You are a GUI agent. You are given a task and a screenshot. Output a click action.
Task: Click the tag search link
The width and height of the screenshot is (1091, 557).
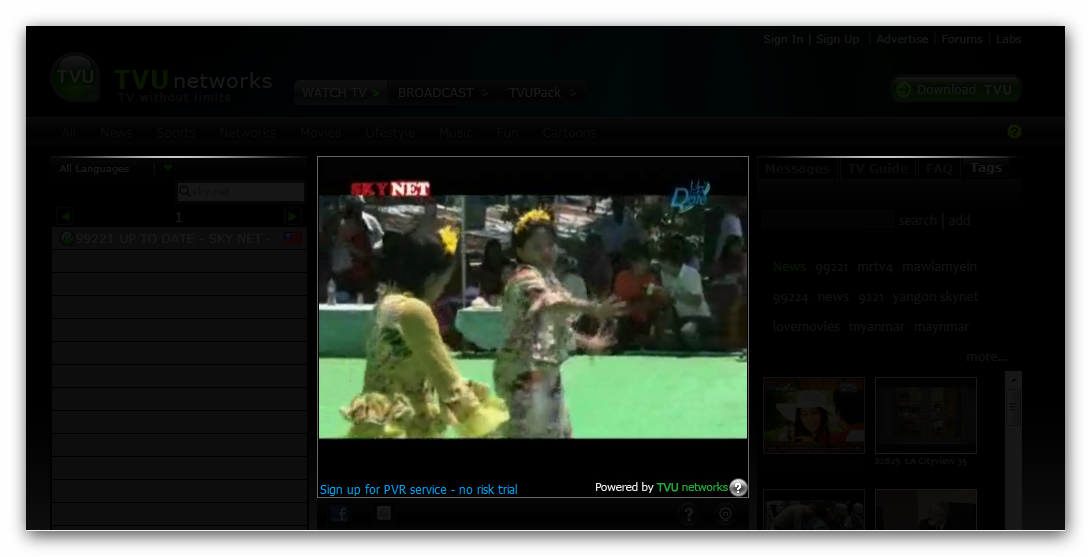(917, 220)
